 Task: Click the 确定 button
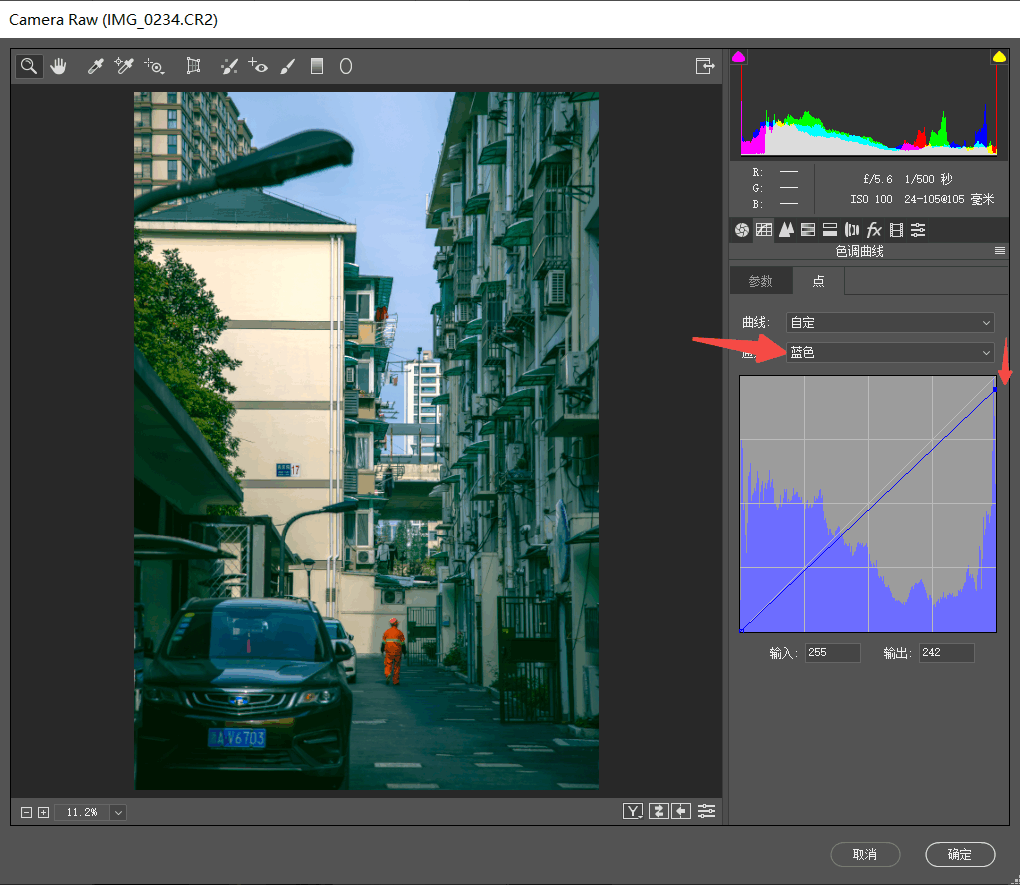[960, 854]
